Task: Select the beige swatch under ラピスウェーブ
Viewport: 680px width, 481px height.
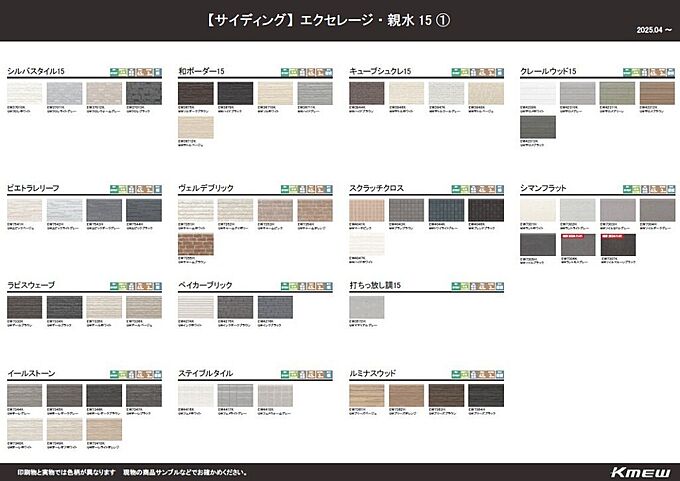Action: pyautogui.click(x=144, y=308)
